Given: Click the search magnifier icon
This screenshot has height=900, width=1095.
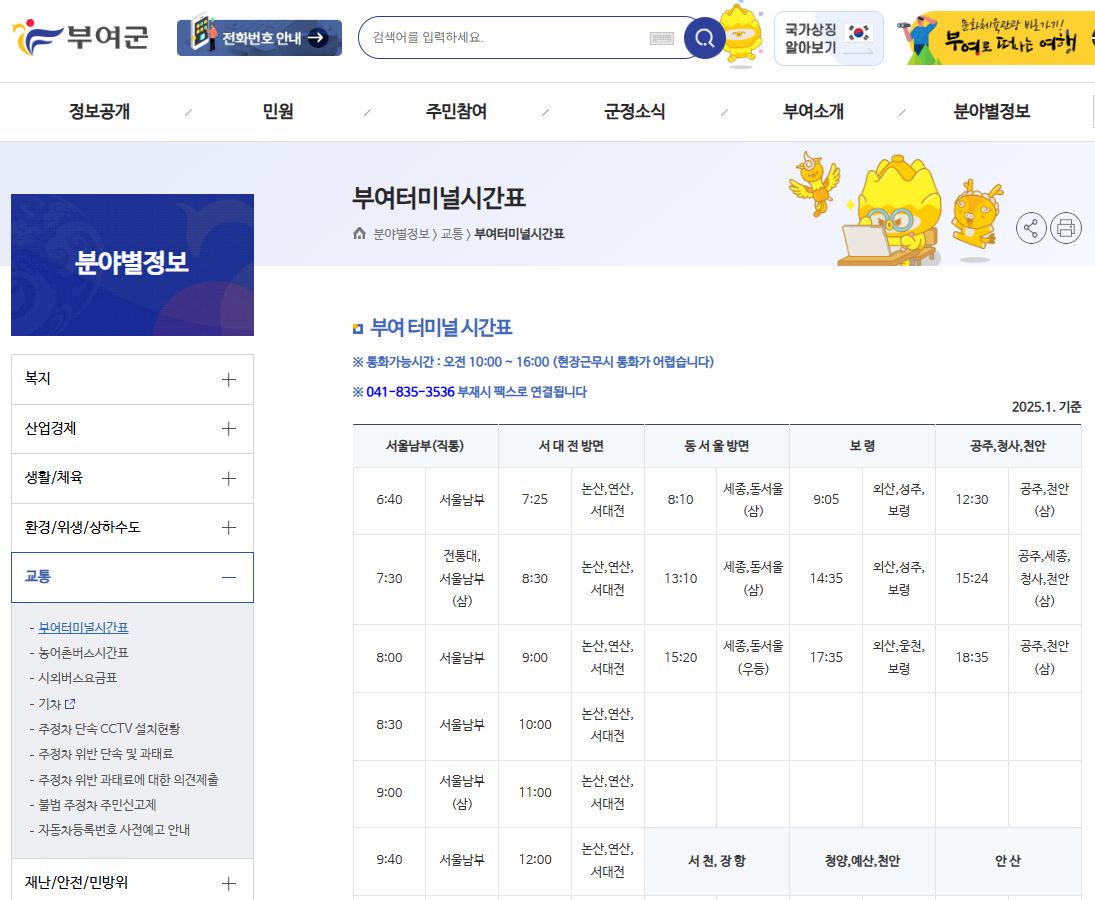Looking at the screenshot, I should point(704,37).
